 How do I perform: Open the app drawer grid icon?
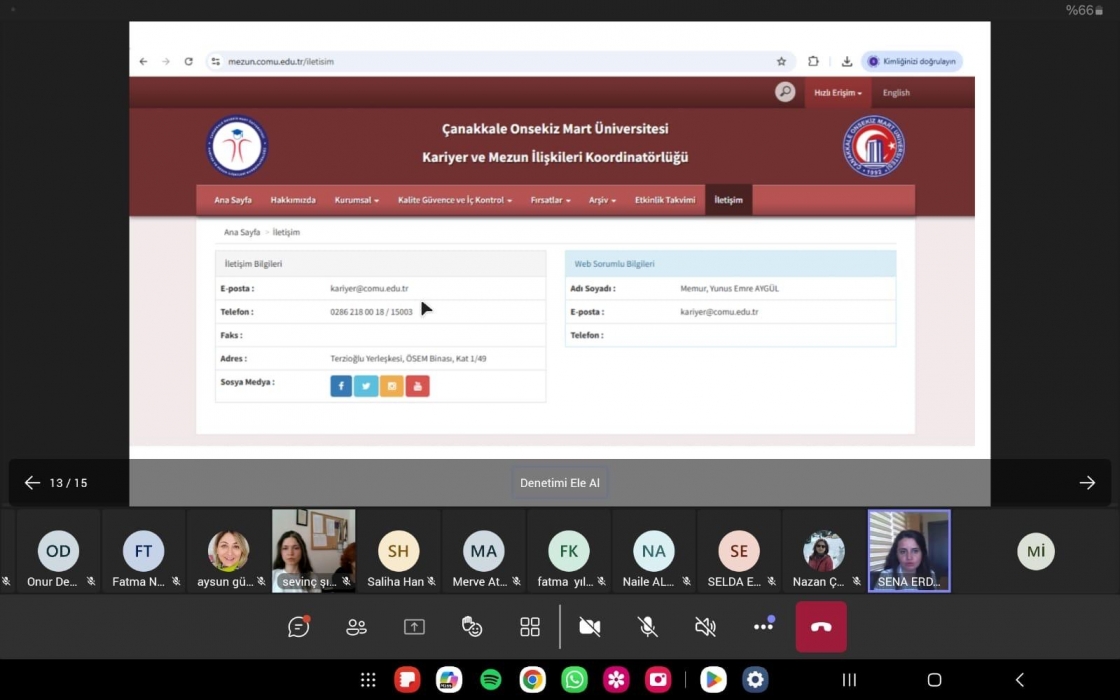tap(368, 679)
